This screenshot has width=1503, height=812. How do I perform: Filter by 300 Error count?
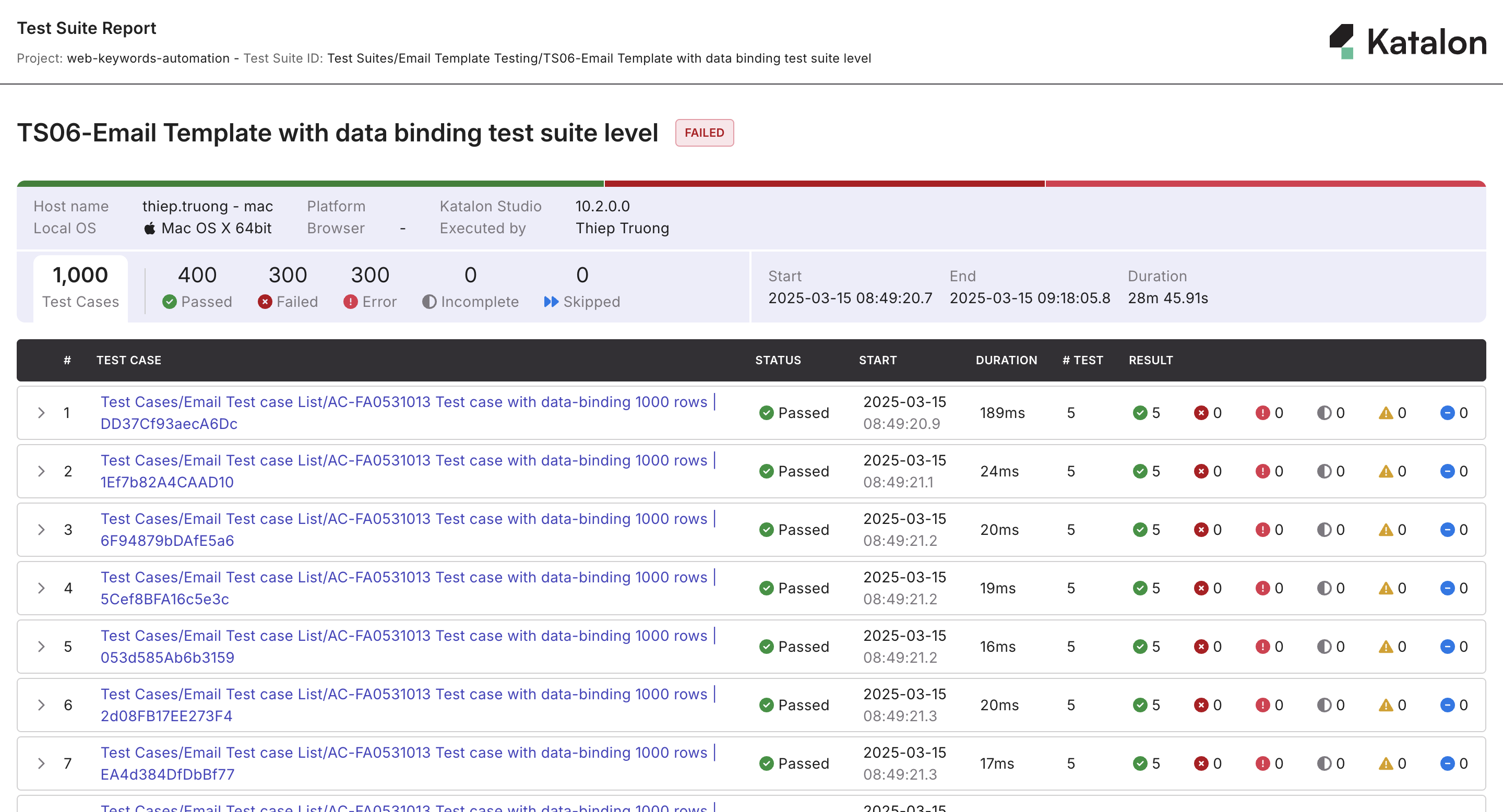coord(370,287)
